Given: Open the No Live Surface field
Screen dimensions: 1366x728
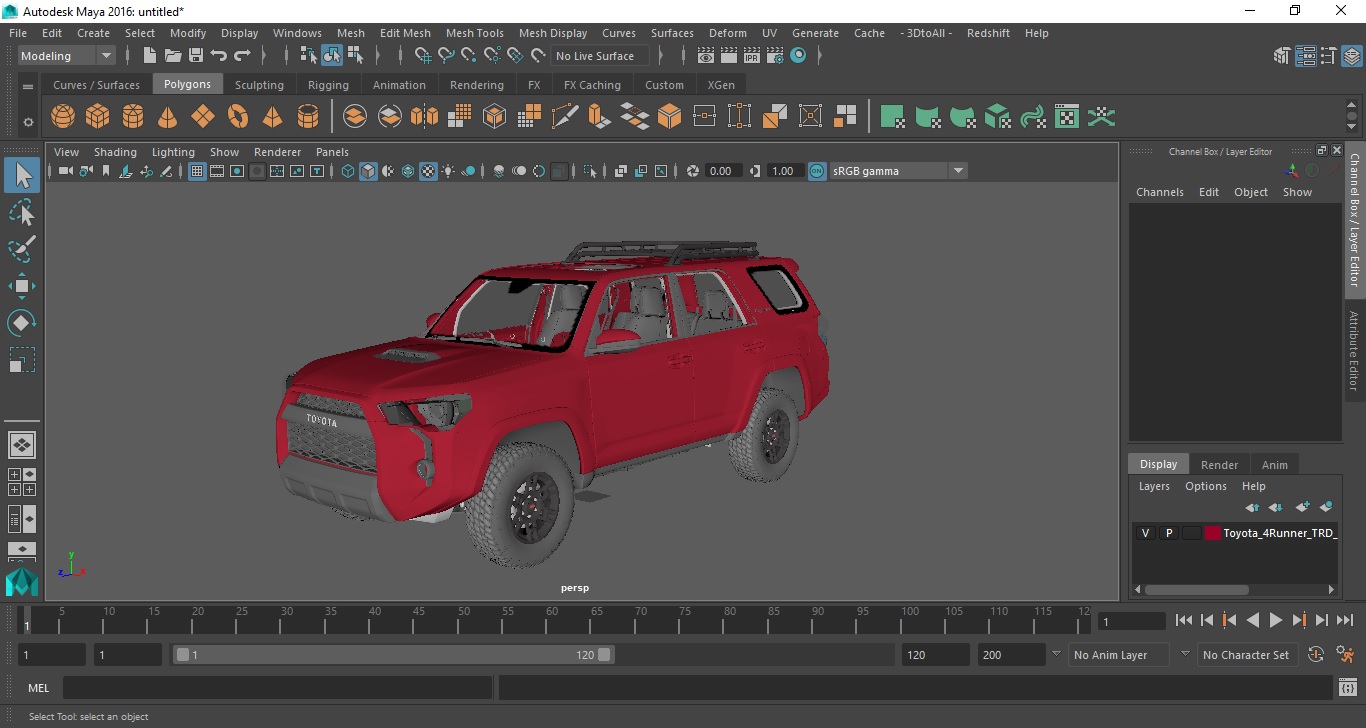Looking at the screenshot, I should pos(600,56).
